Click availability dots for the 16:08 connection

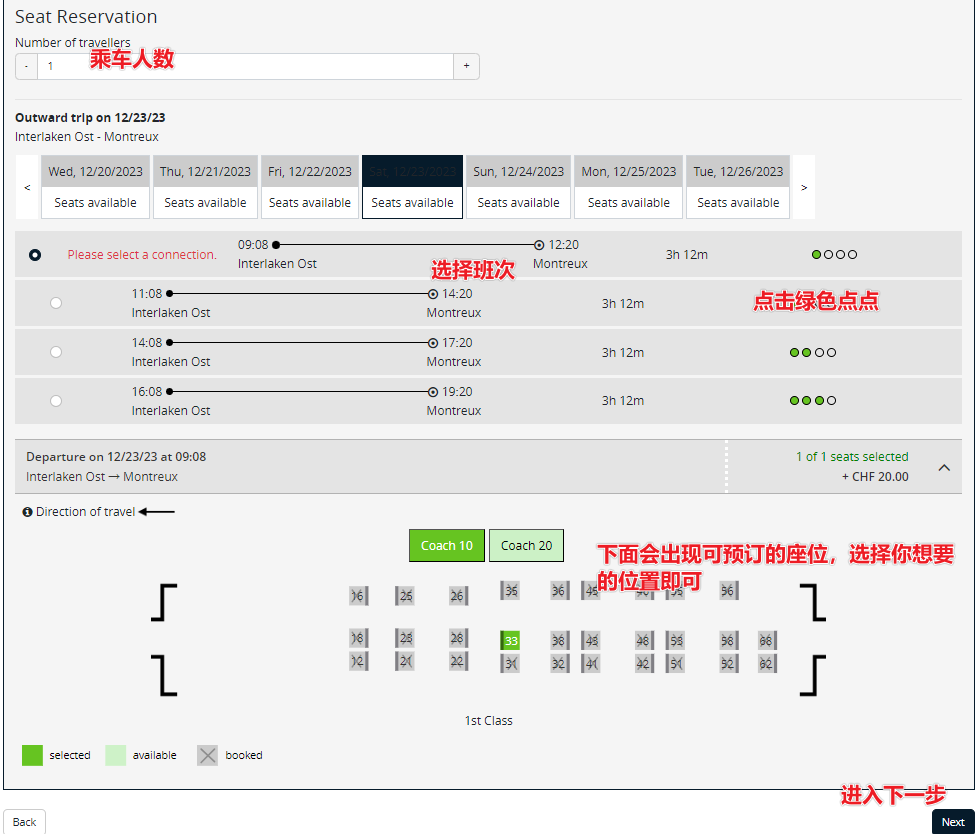pos(812,401)
